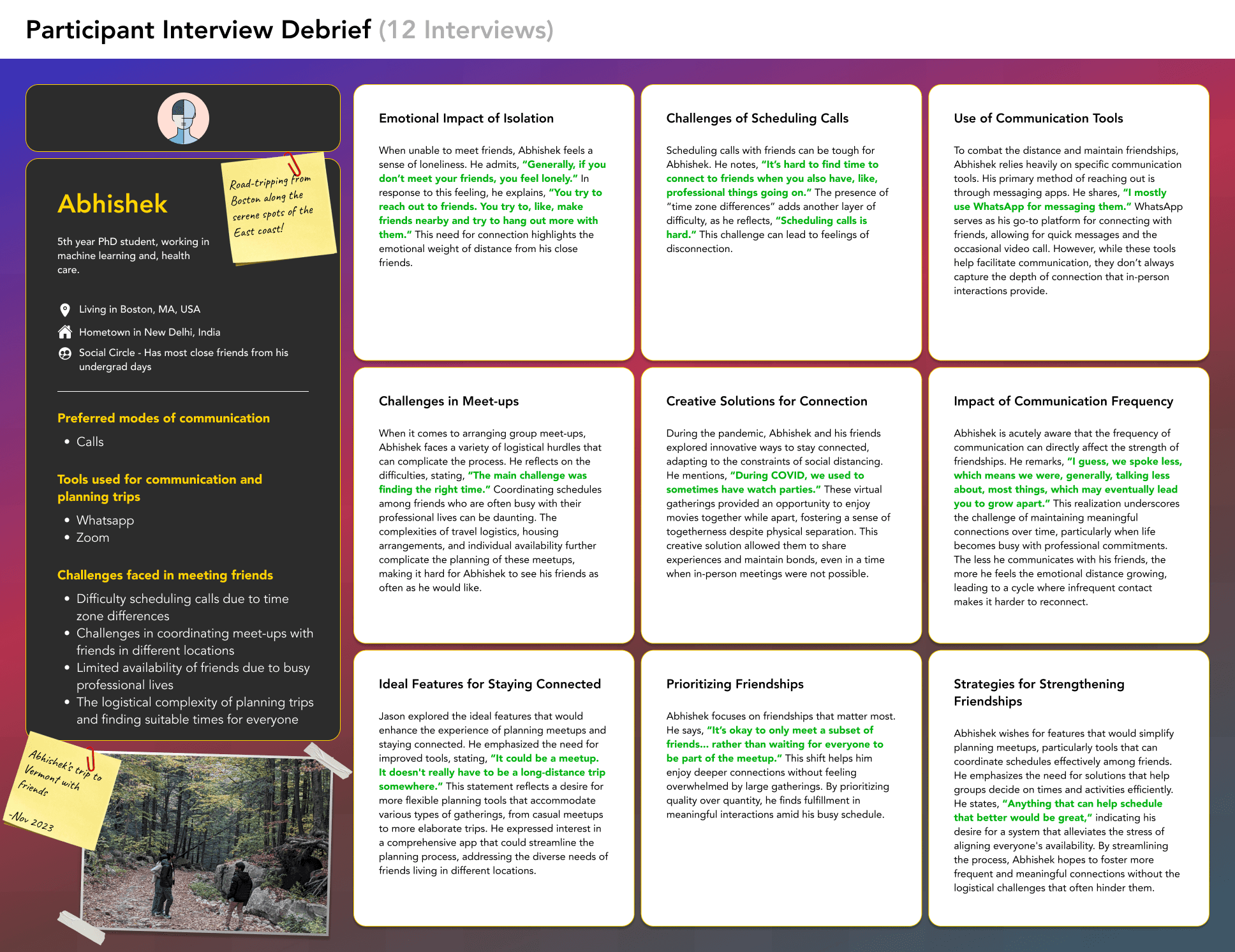Select the Creative Solutions for Connection heading

(x=766, y=401)
